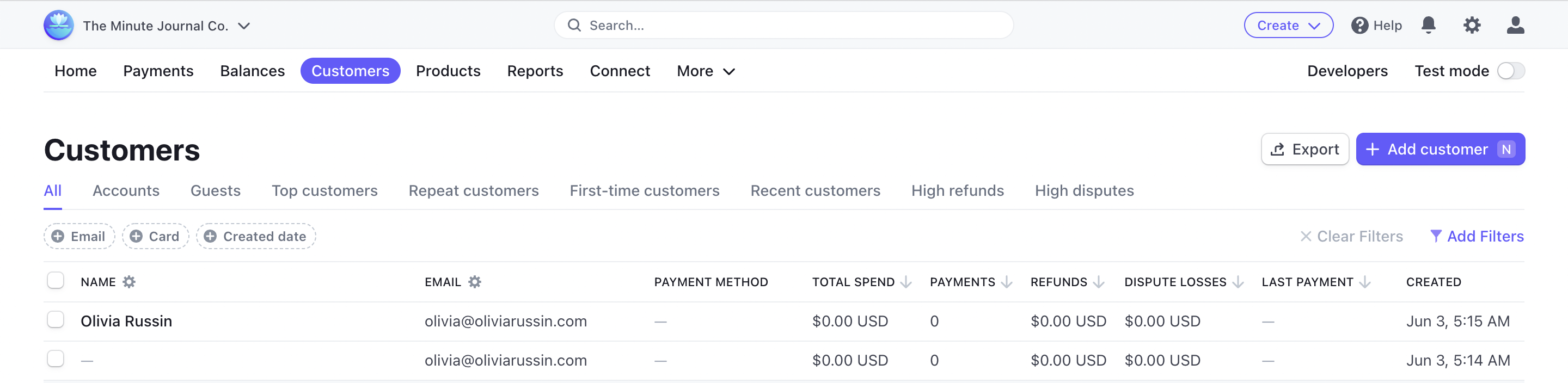This screenshot has height=383, width=1568.
Task: Open settings via the gear icon
Action: (x=1471, y=25)
